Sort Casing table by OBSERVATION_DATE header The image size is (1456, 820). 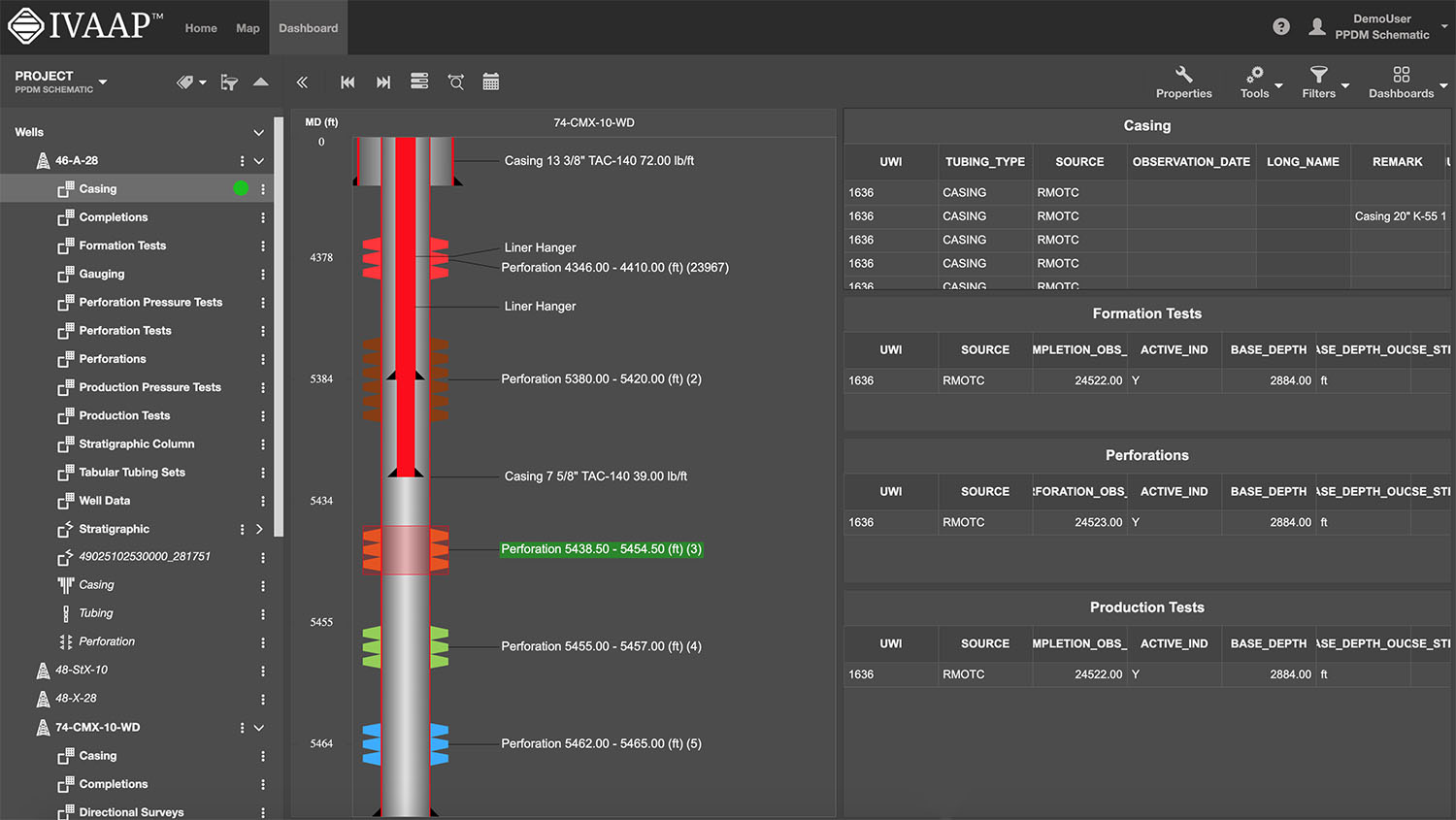point(1191,162)
